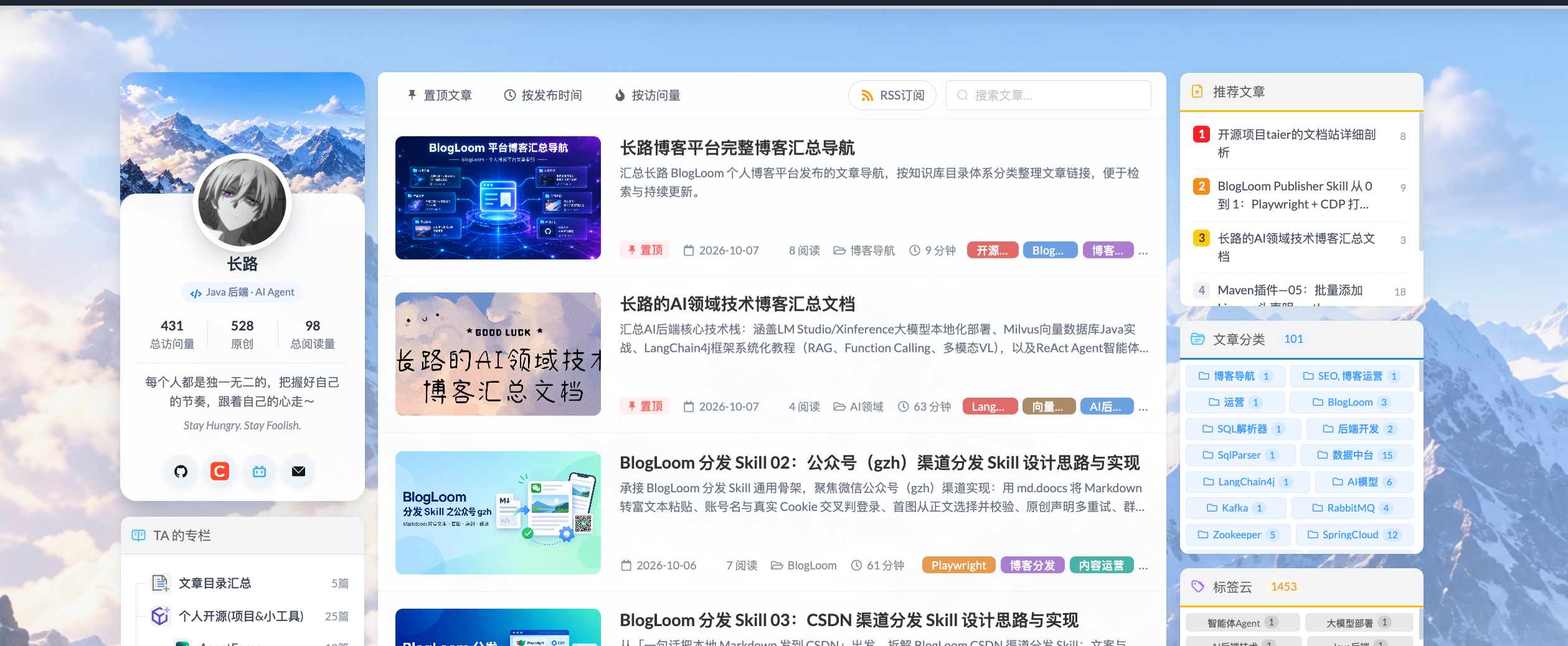
Task: Focus the 搜索文章 search field
Action: pyautogui.click(x=1049, y=95)
